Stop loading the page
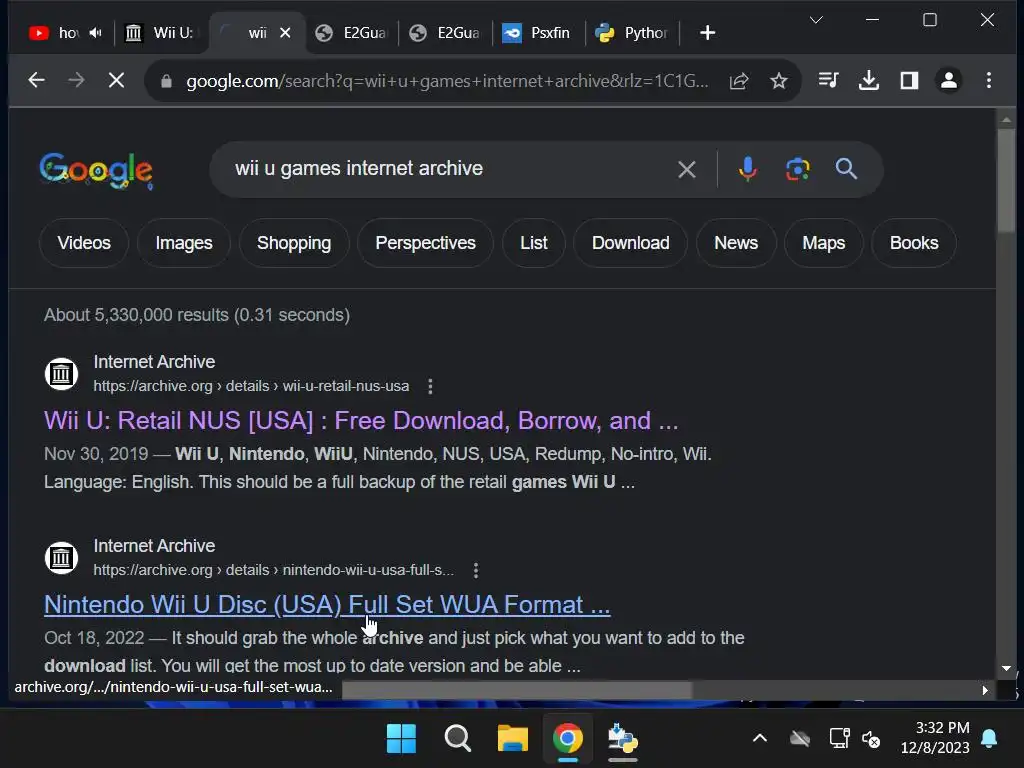 116,80
